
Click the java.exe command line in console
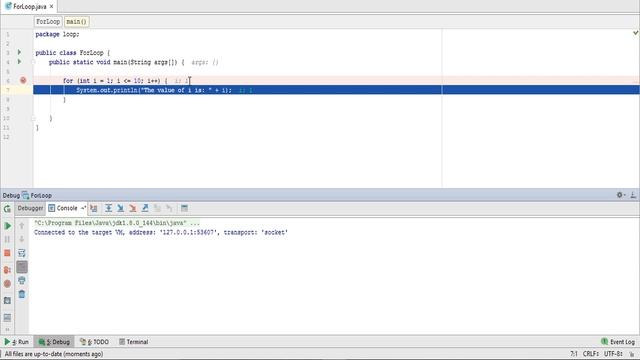(117, 223)
